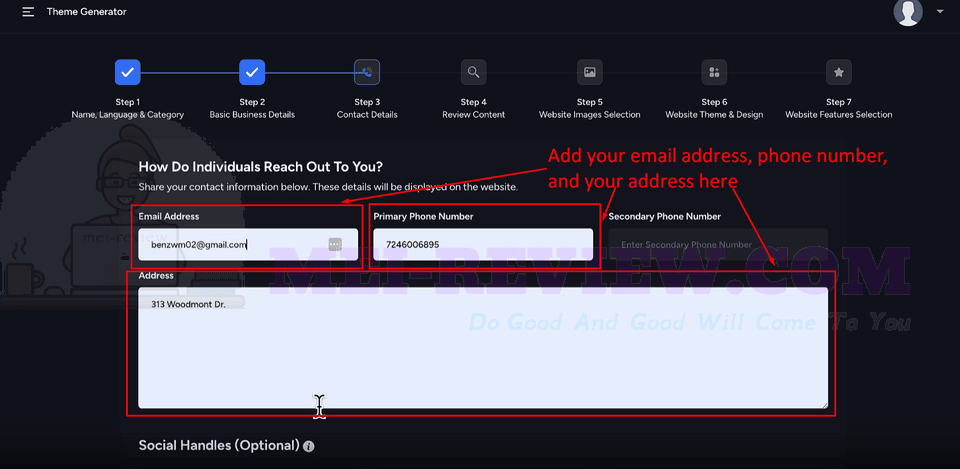The image size is (960, 469).
Task: Click the Step 3 contact phone icon
Action: 367,72
